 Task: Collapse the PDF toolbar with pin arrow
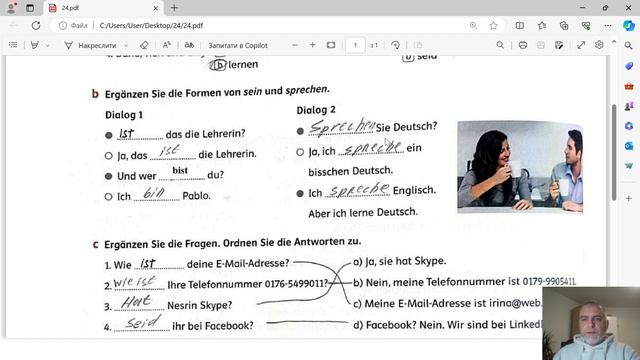(613, 42)
